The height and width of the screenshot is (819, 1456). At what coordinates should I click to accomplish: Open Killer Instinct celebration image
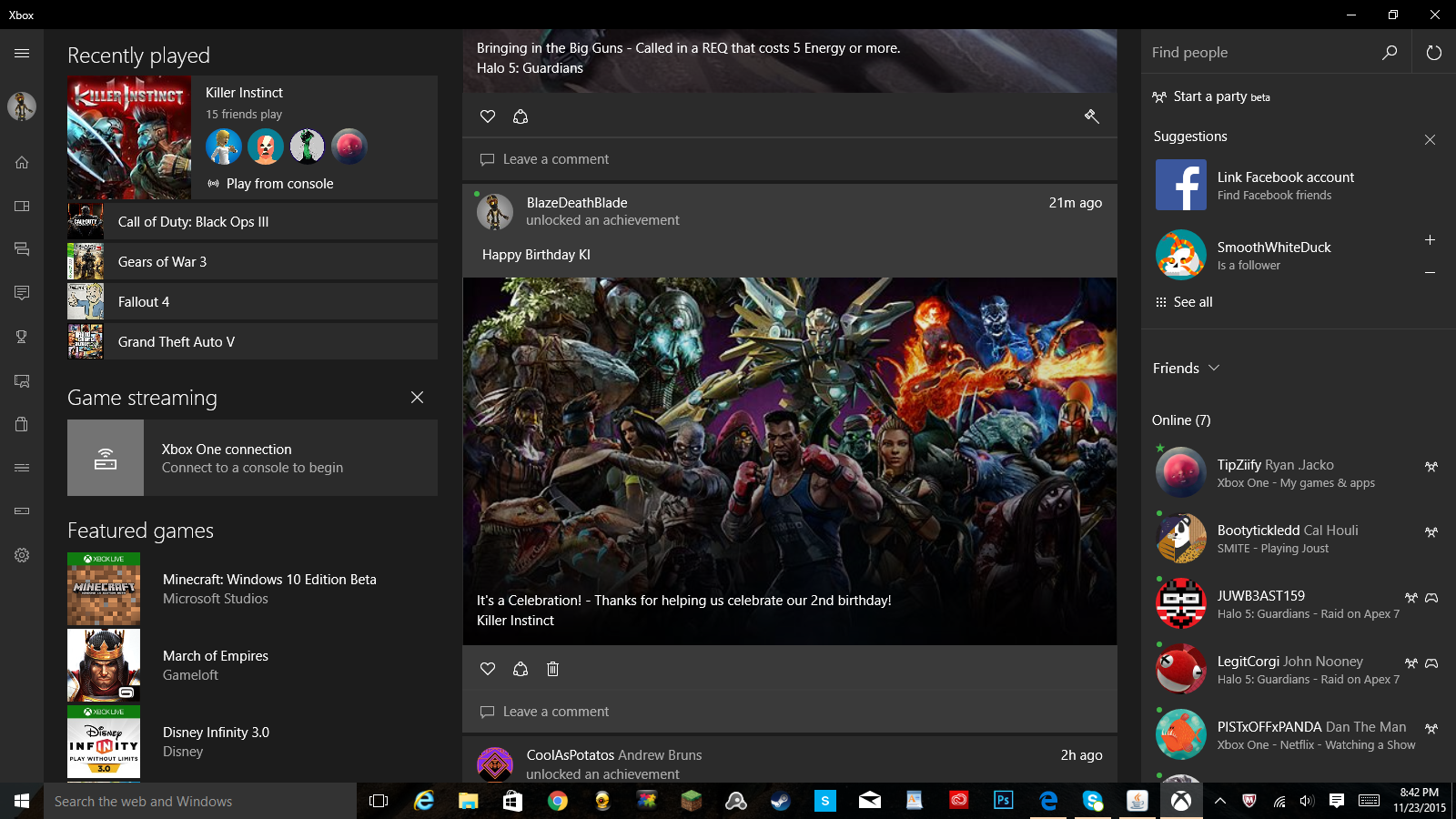click(x=790, y=461)
